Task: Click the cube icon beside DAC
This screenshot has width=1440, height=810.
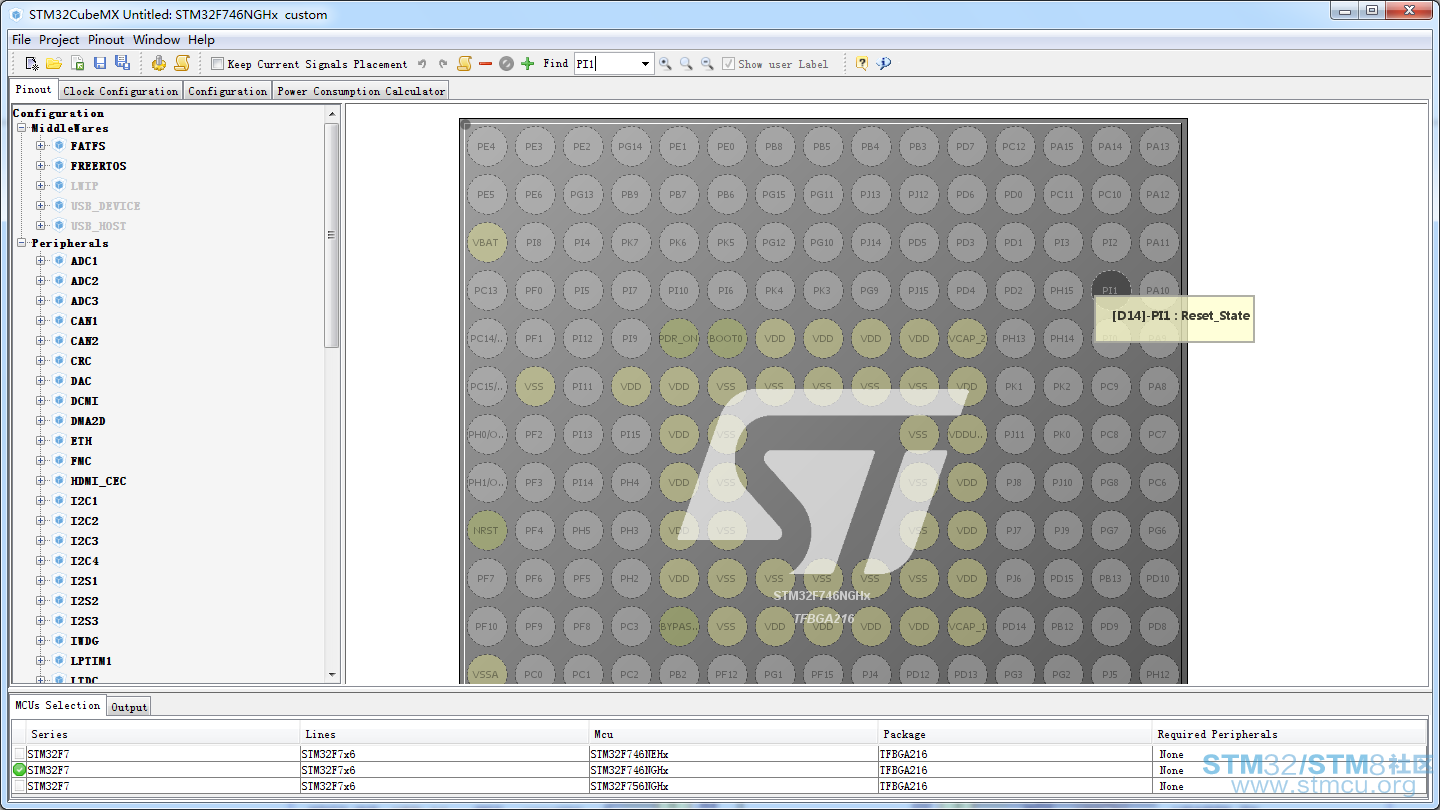Action: [x=59, y=381]
